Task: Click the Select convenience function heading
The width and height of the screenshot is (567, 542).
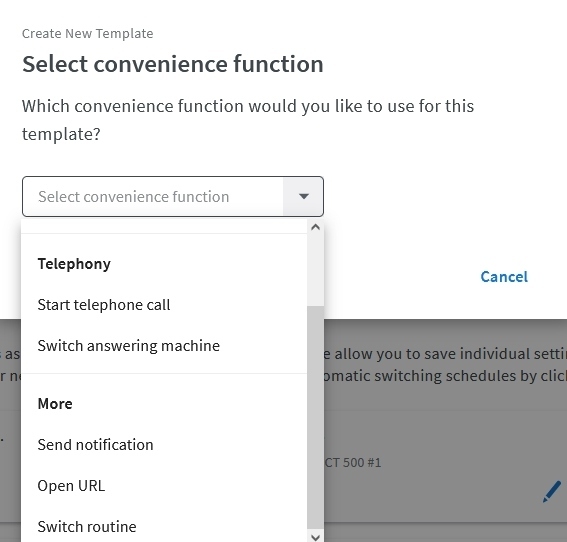Action: tap(173, 64)
